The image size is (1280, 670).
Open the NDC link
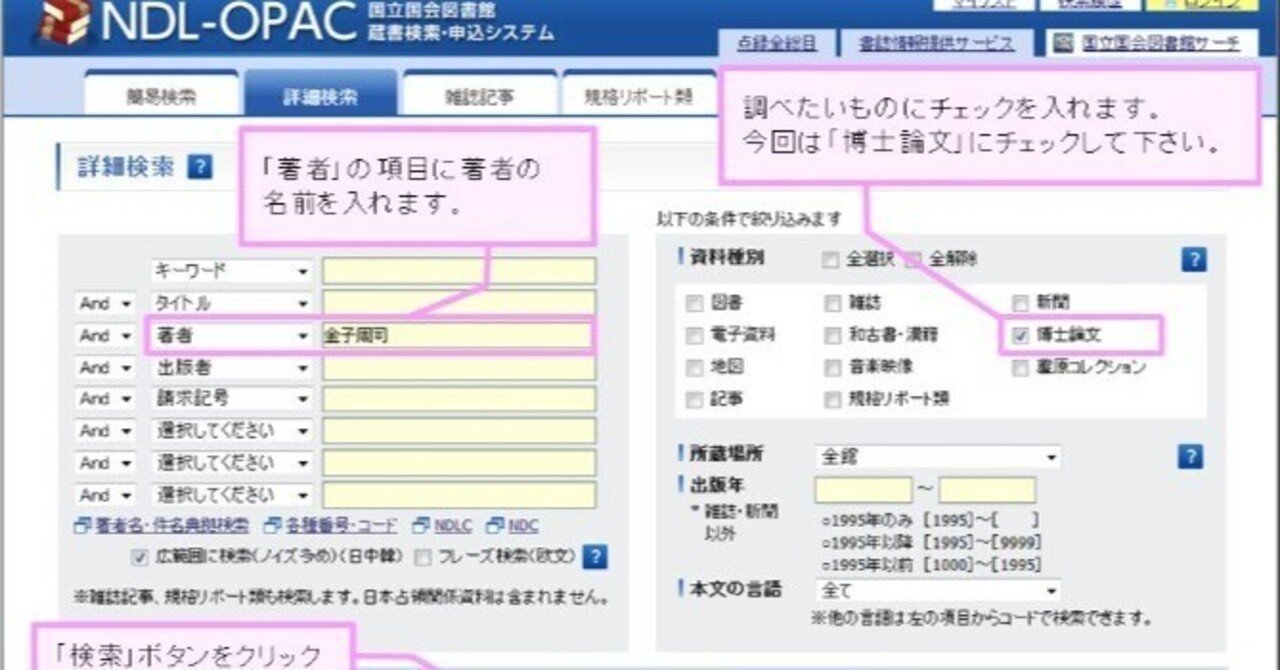point(526,524)
